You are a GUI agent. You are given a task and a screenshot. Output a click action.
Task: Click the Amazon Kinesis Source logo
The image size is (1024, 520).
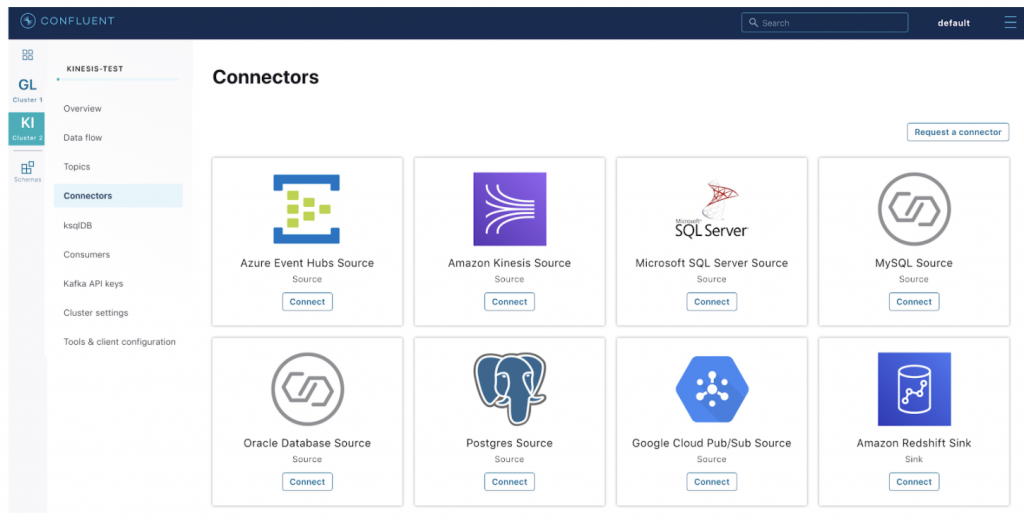pyautogui.click(x=509, y=209)
